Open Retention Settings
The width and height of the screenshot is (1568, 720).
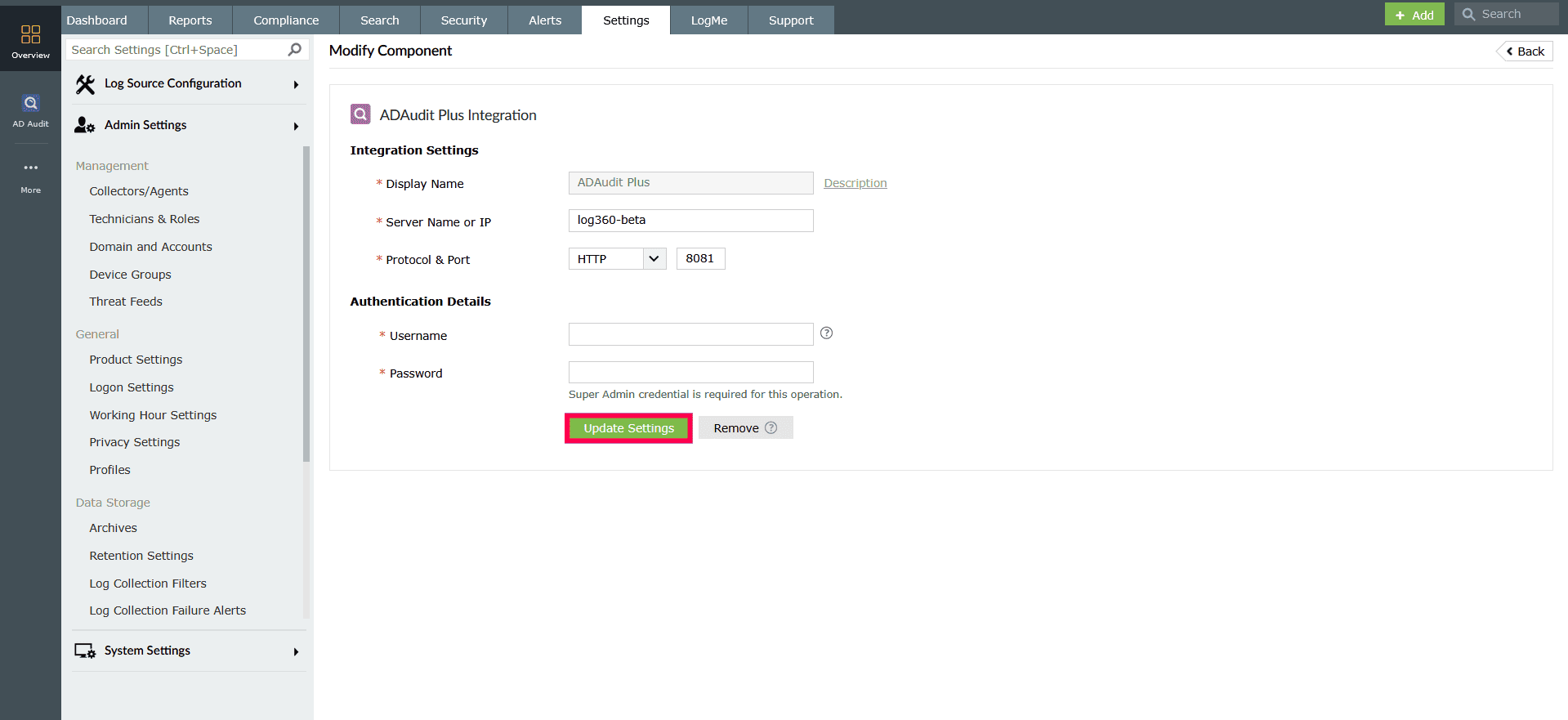(141, 556)
